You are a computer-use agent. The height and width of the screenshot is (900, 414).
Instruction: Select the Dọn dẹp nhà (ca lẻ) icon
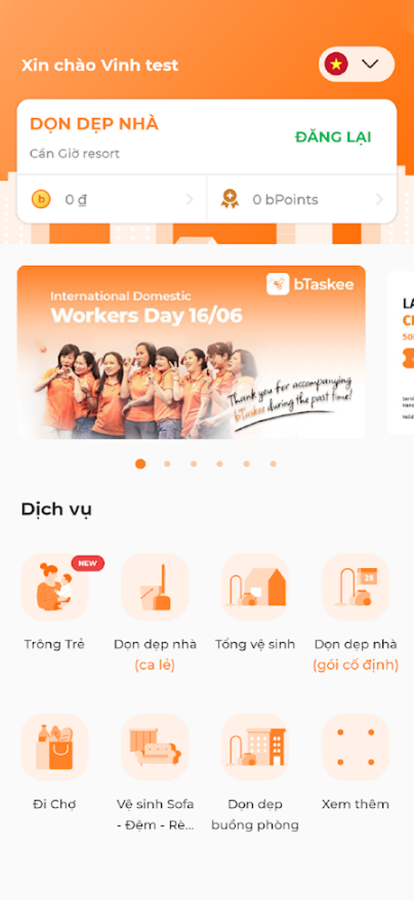[155, 587]
